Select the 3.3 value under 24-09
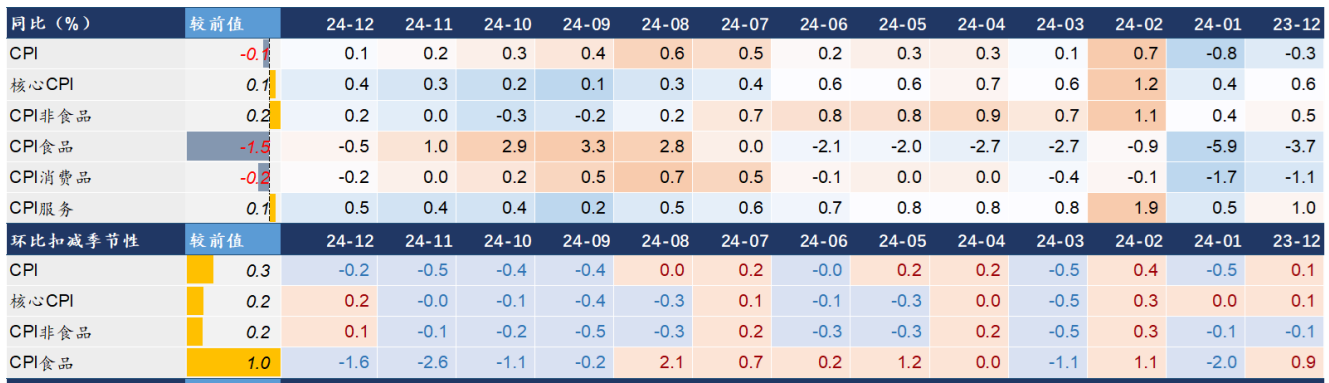This screenshot has height=383, width=1329. (593, 147)
